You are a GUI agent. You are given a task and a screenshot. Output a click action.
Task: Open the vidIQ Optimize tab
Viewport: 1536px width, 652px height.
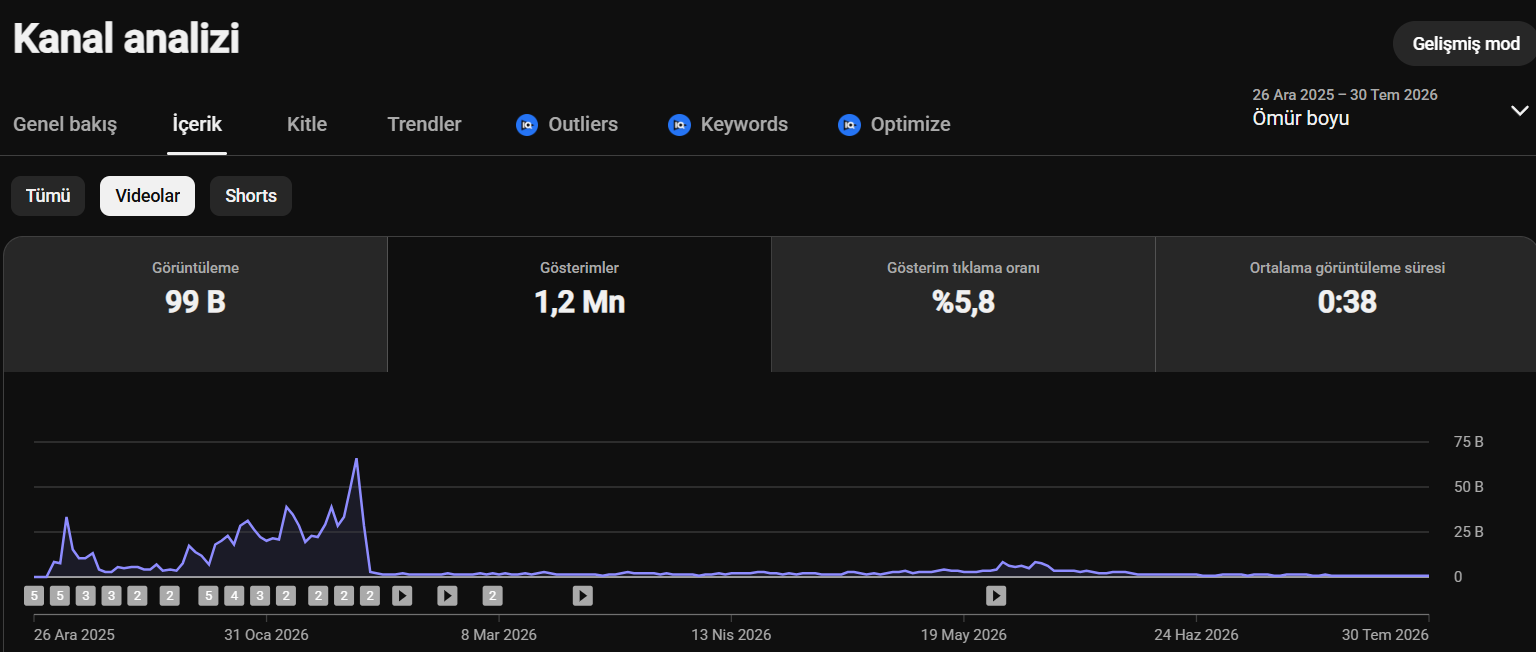895,124
